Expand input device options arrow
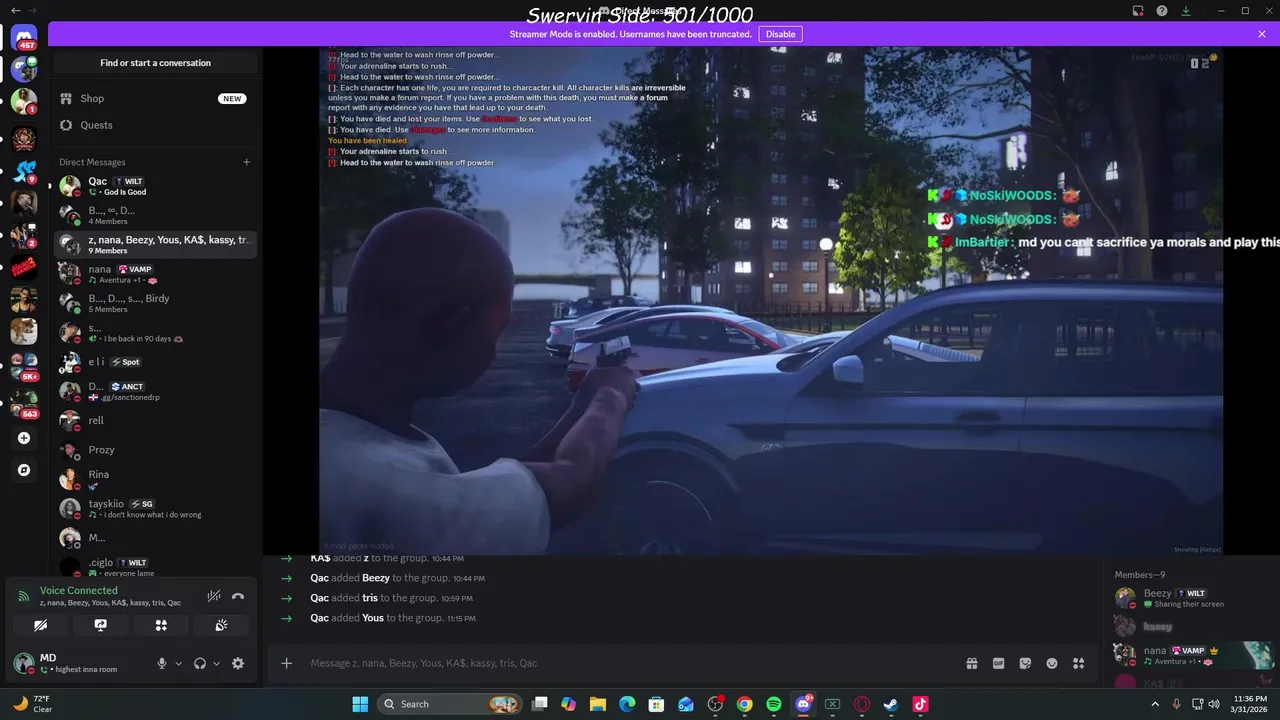 pyautogui.click(x=178, y=663)
